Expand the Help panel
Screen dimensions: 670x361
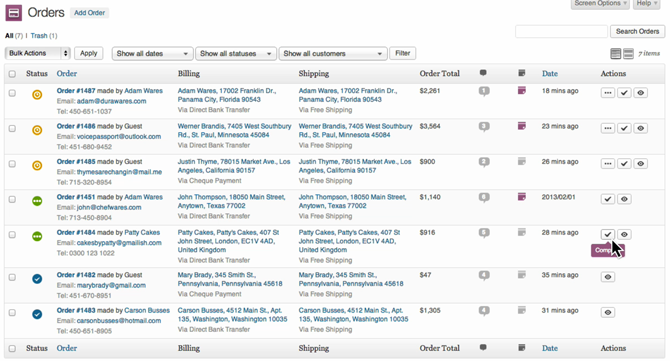click(x=647, y=3)
